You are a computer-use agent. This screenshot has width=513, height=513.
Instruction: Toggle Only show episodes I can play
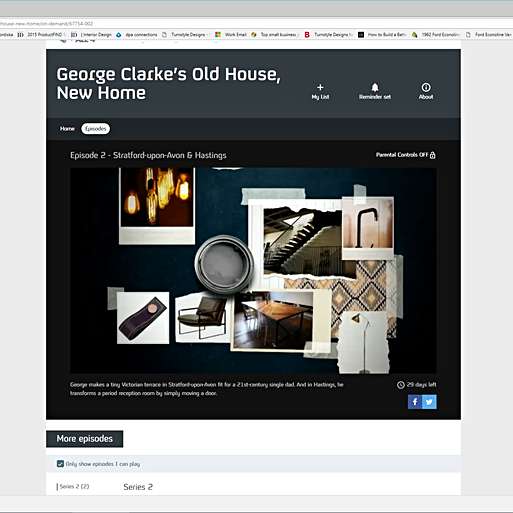tap(60, 464)
